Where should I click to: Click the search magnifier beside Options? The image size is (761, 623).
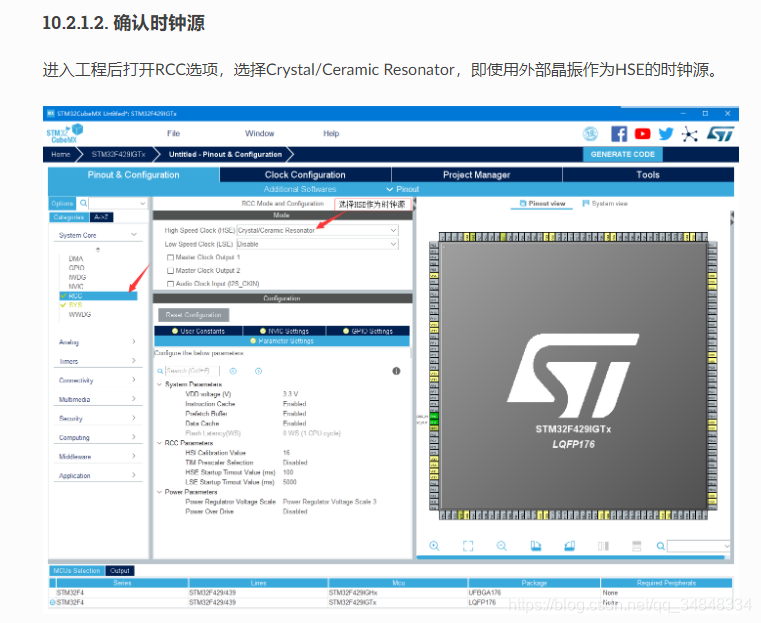click(83, 203)
